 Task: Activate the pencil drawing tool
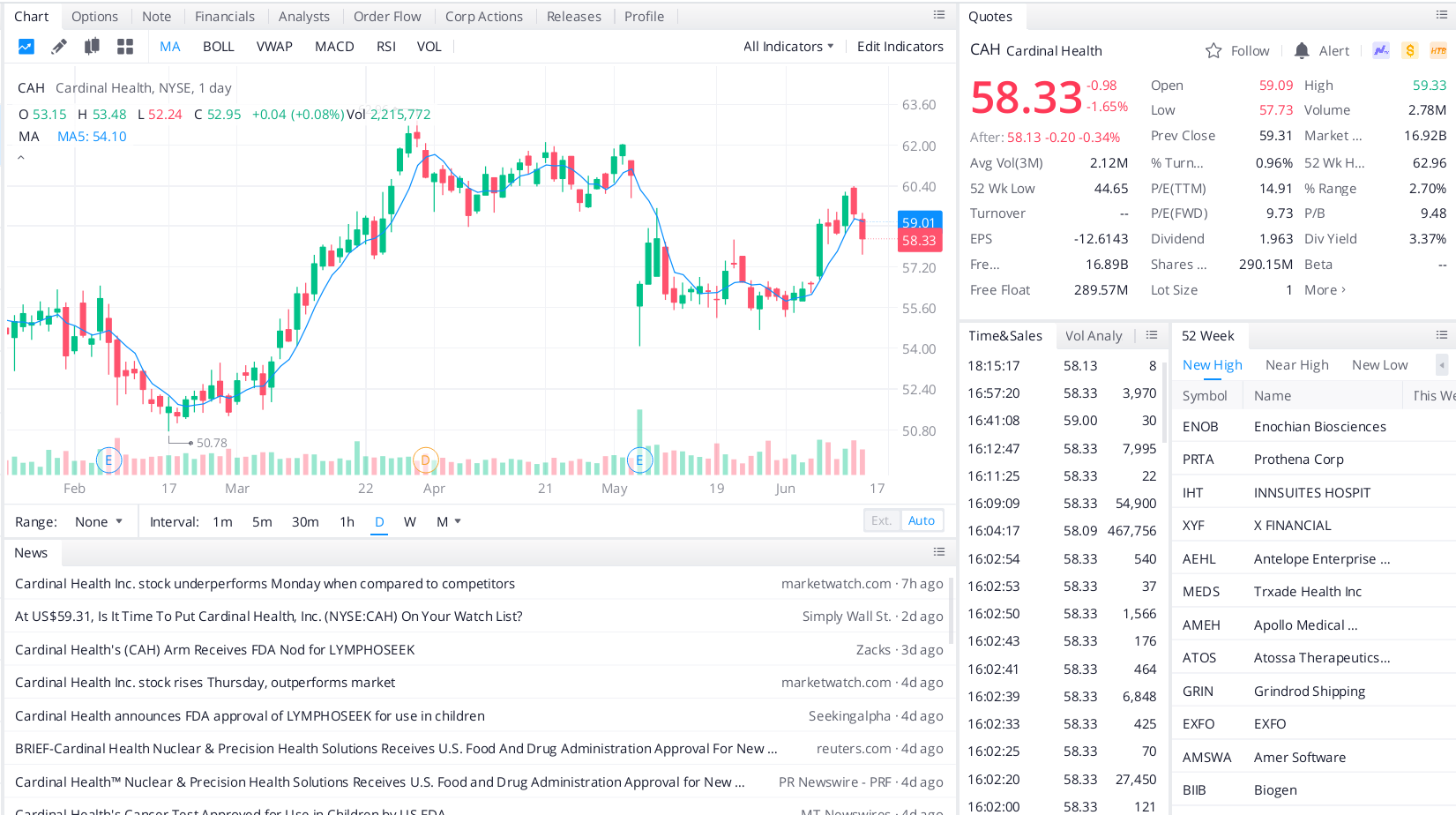pyautogui.click(x=59, y=47)
